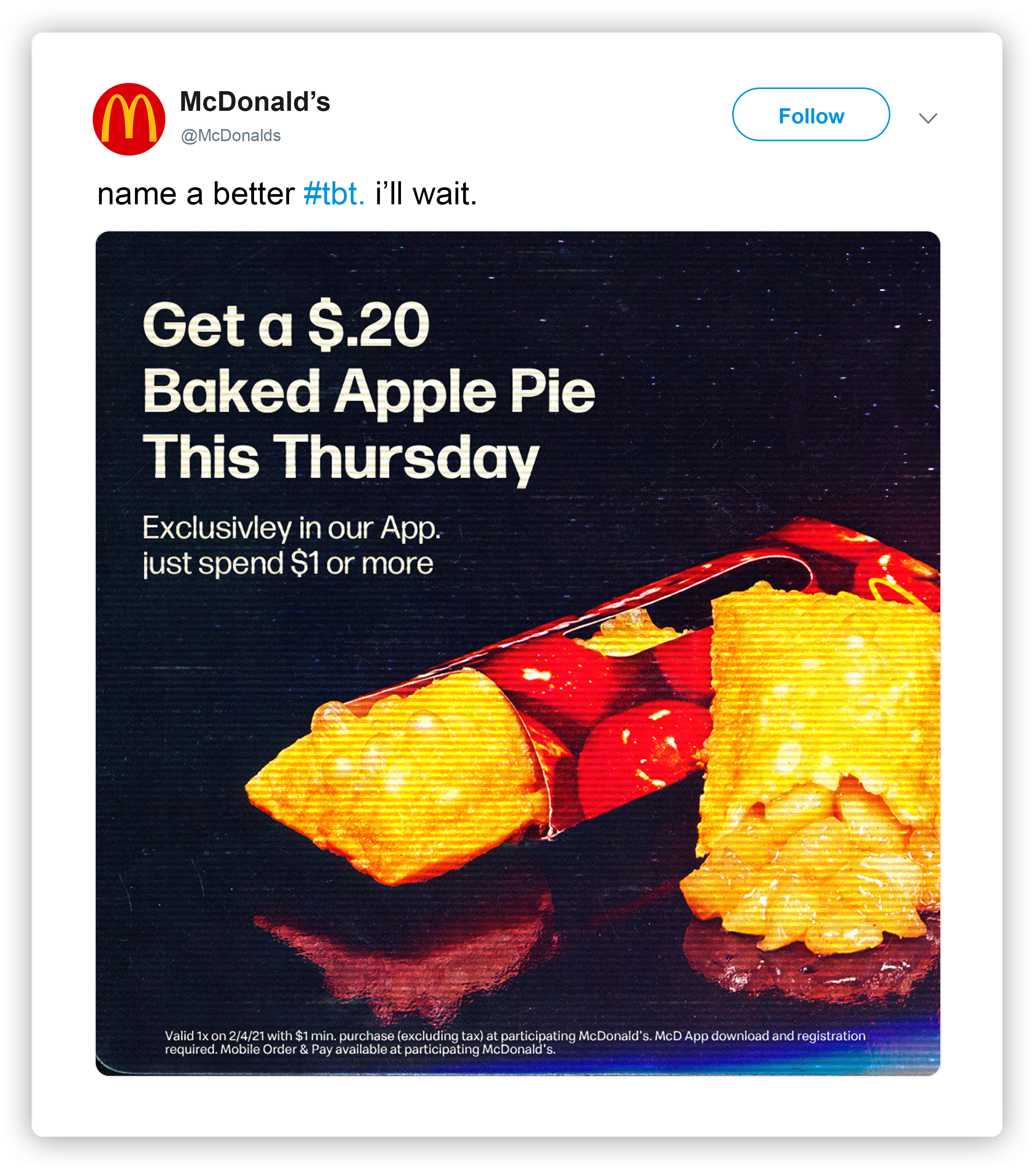Click the "Exclusivley in our App." text
The width and height of the screenshot is (1033, 1176).
[x=291, y=527]
